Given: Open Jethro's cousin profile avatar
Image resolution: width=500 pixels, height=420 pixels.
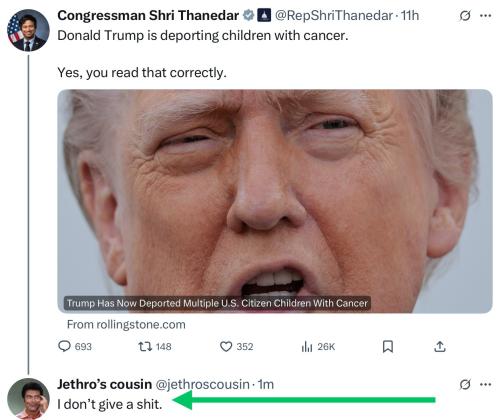Looking at the screenshot, I should pos(28,399).
